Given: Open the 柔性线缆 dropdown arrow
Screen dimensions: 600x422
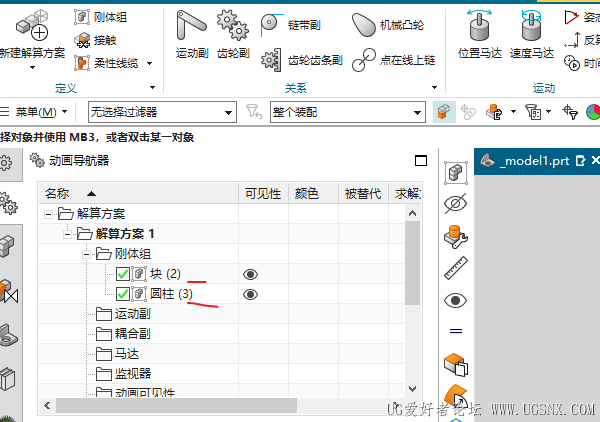Looking at the screenshot, I should click(x=150, y=64).
